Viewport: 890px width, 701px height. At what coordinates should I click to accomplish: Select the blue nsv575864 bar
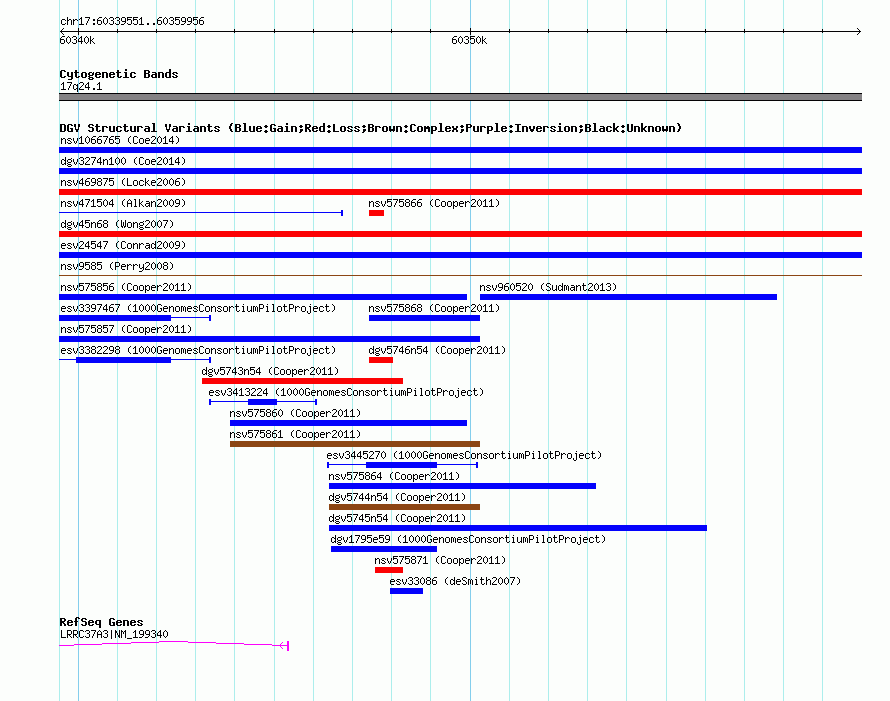(463, 486)
